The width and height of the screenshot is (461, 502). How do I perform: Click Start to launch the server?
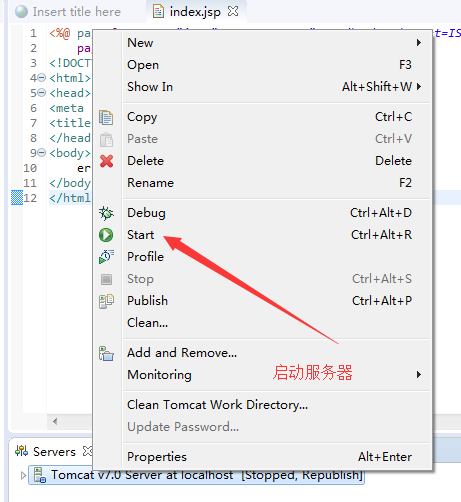pos(276,235)
